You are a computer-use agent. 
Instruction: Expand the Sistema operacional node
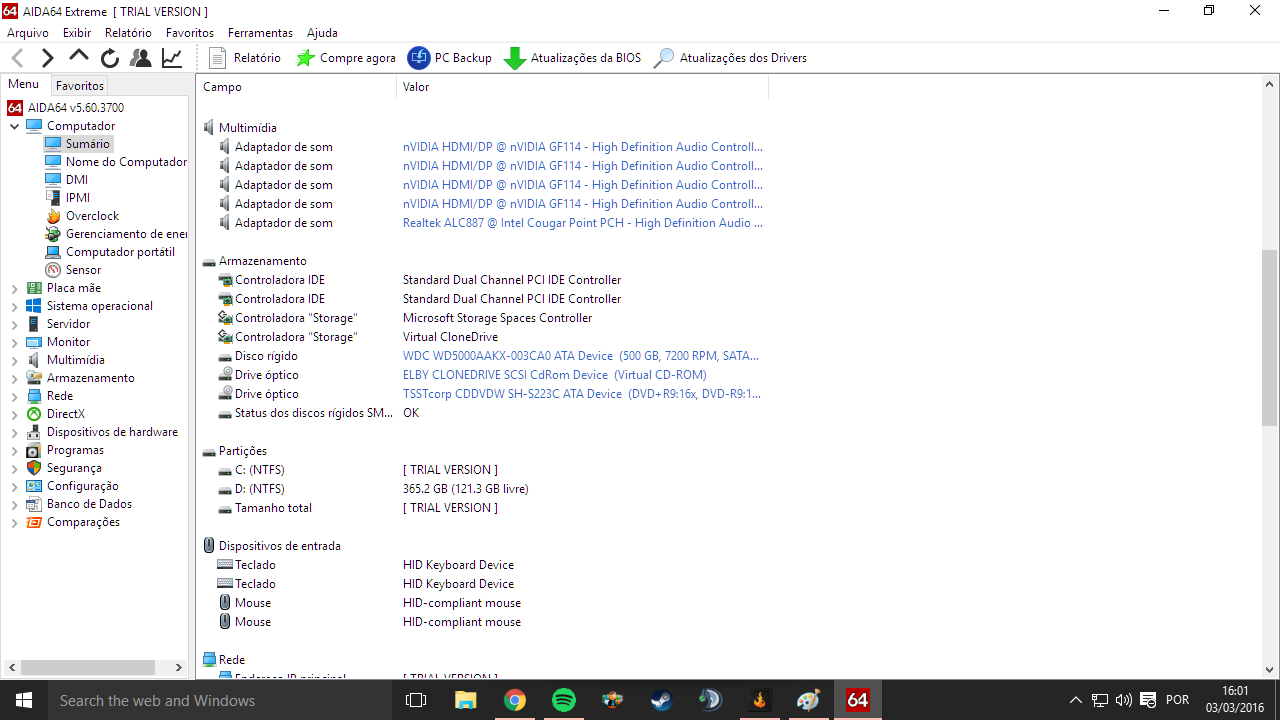15,306
